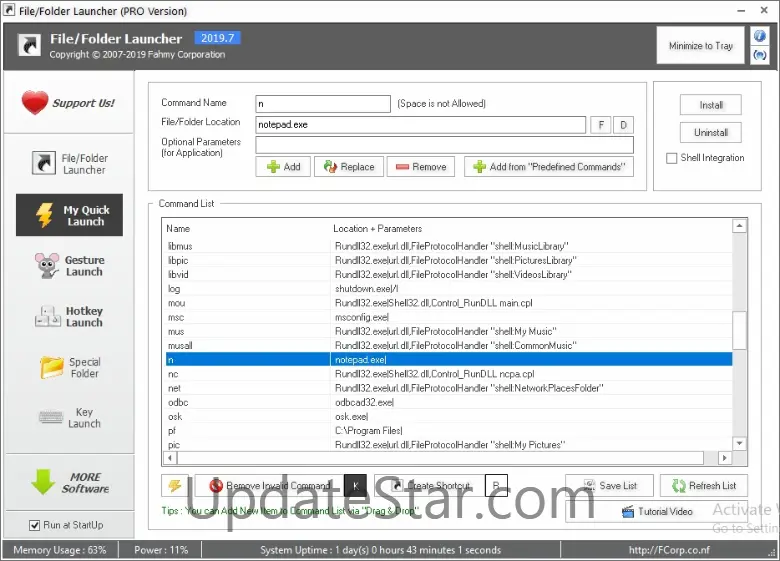Open the File/Folder Launcher section
The image size is (780, 561).
pyautogui.click(x=70, y=164)
